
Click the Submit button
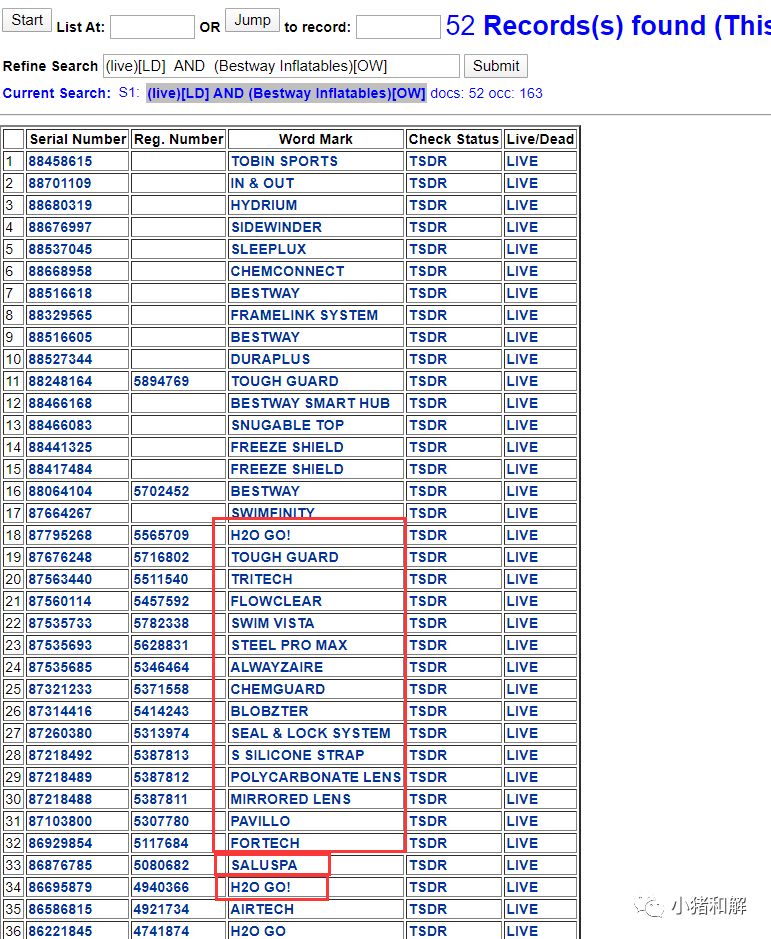tap(495, 66)
